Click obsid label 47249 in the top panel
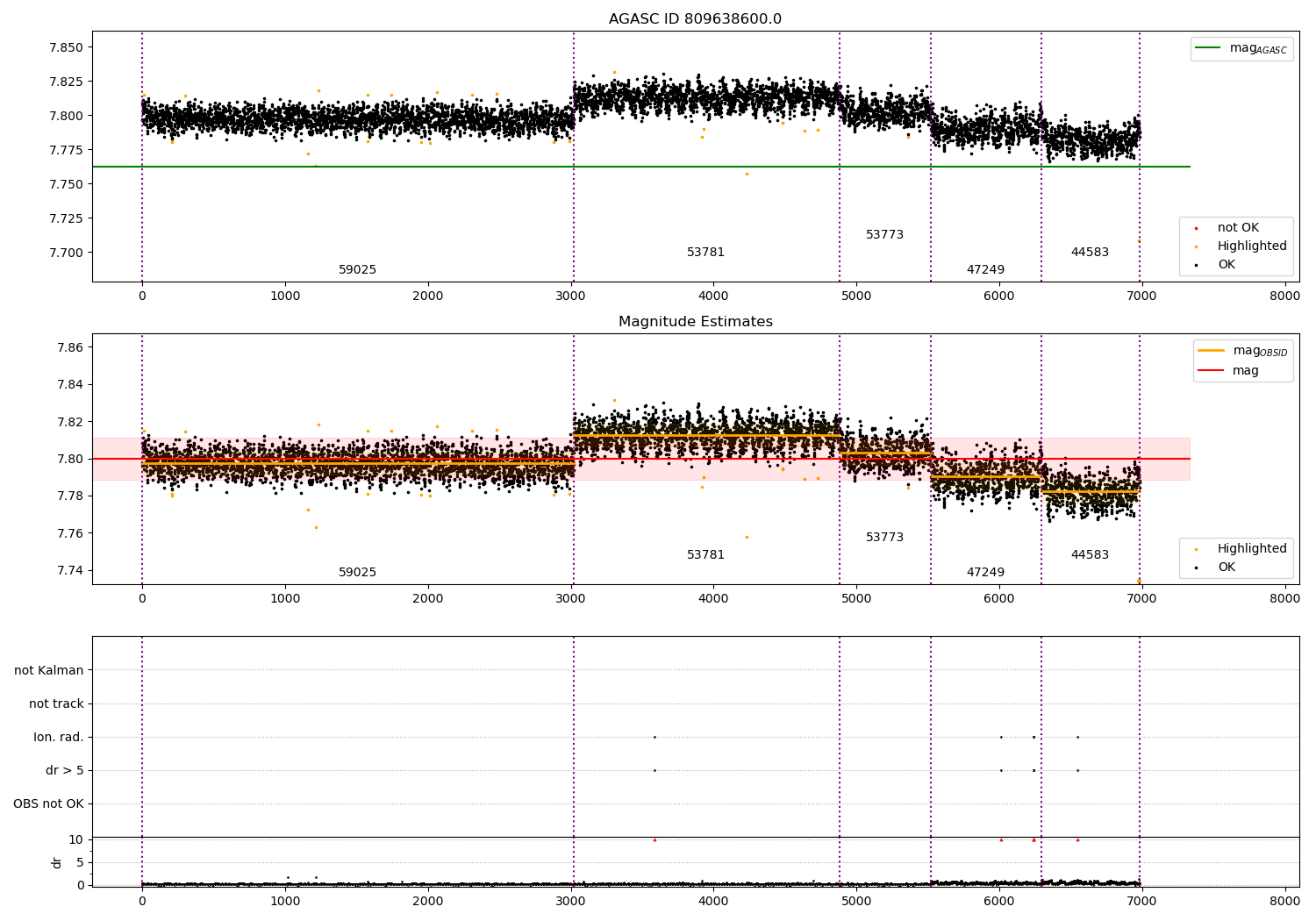 click(985, 270)
